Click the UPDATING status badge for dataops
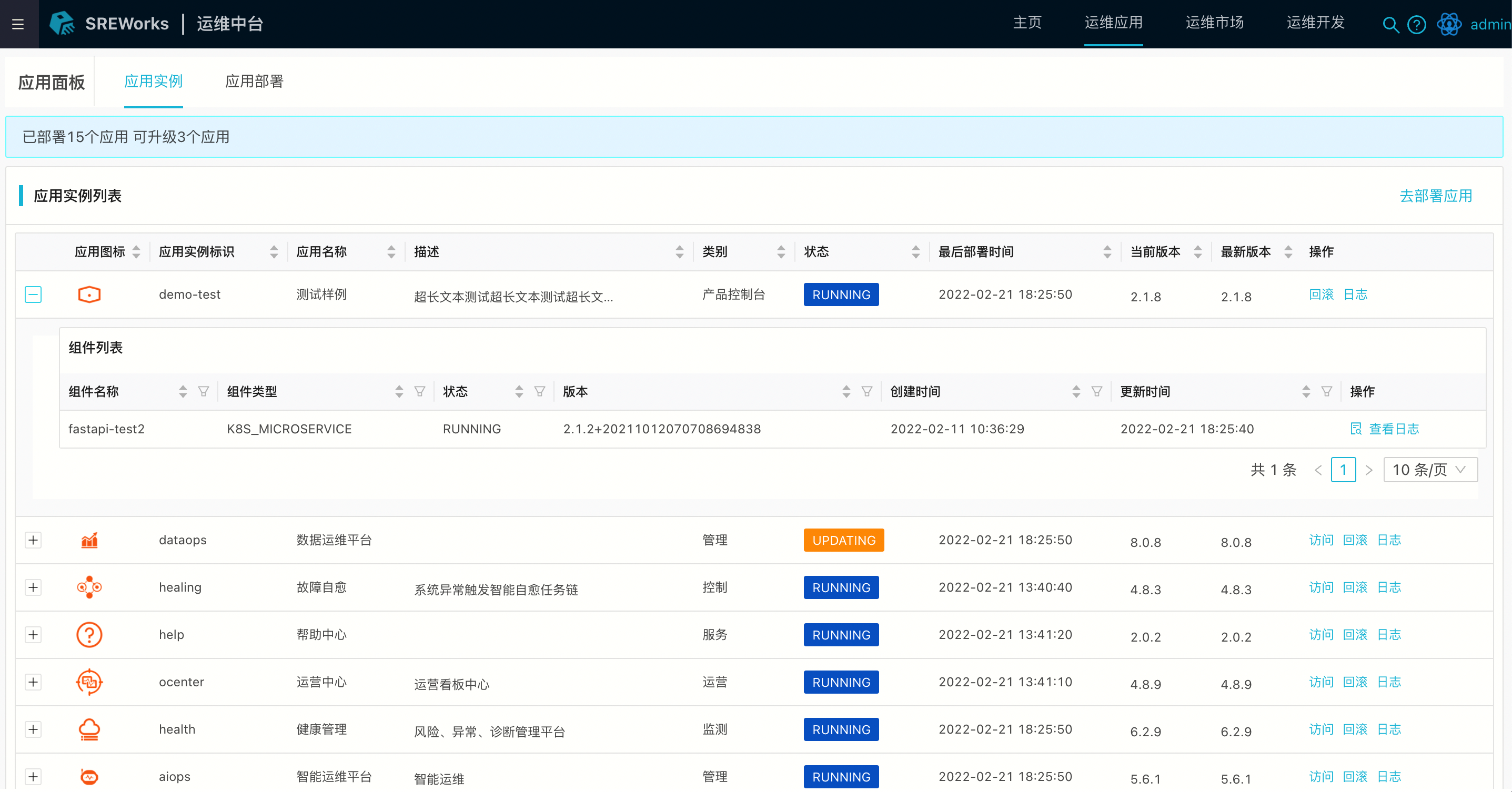The height and width of the screenshot is (792, 1512). pyautogui.click(x=843, y=540)
